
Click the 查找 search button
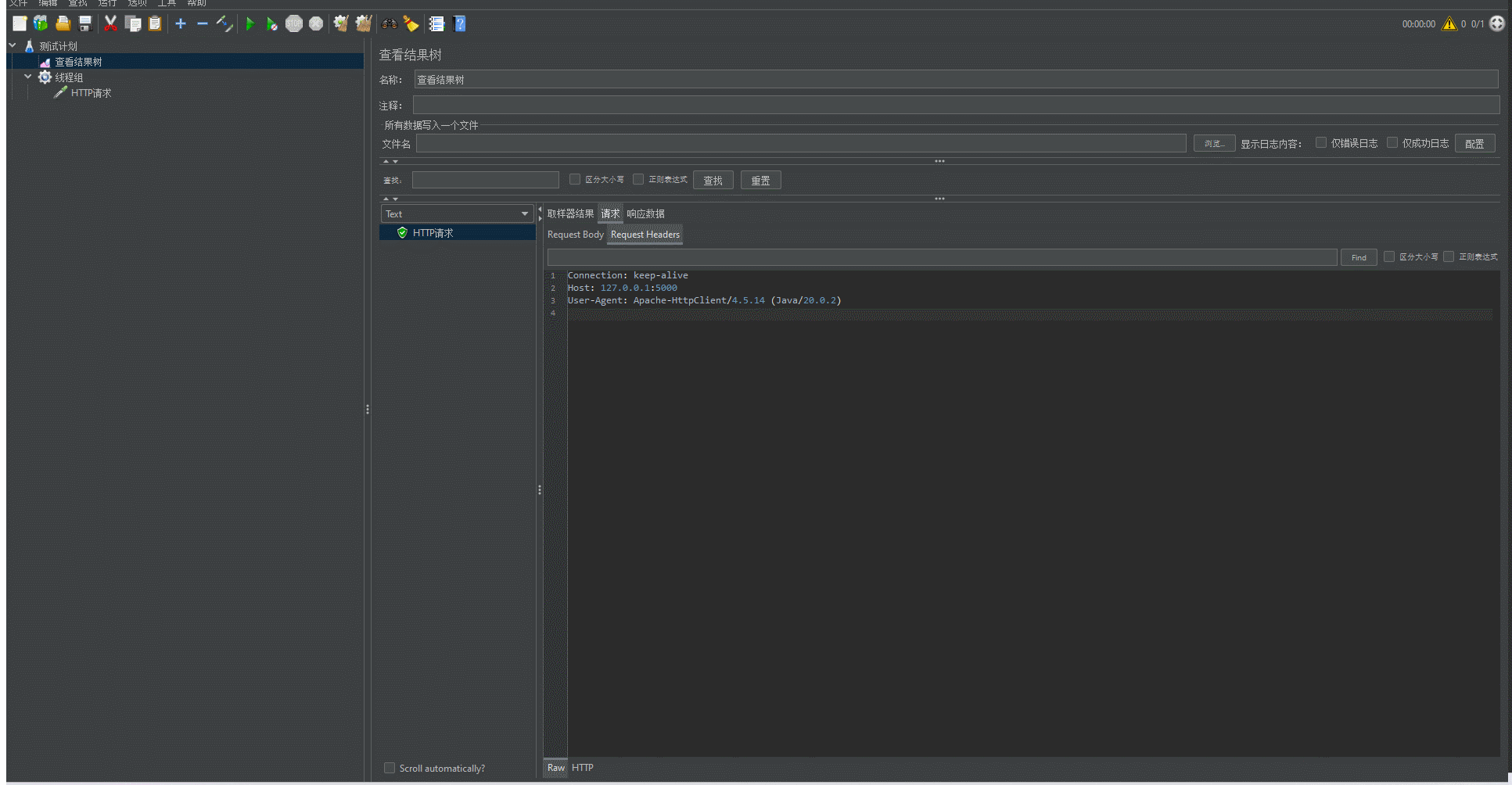point(713,180)
